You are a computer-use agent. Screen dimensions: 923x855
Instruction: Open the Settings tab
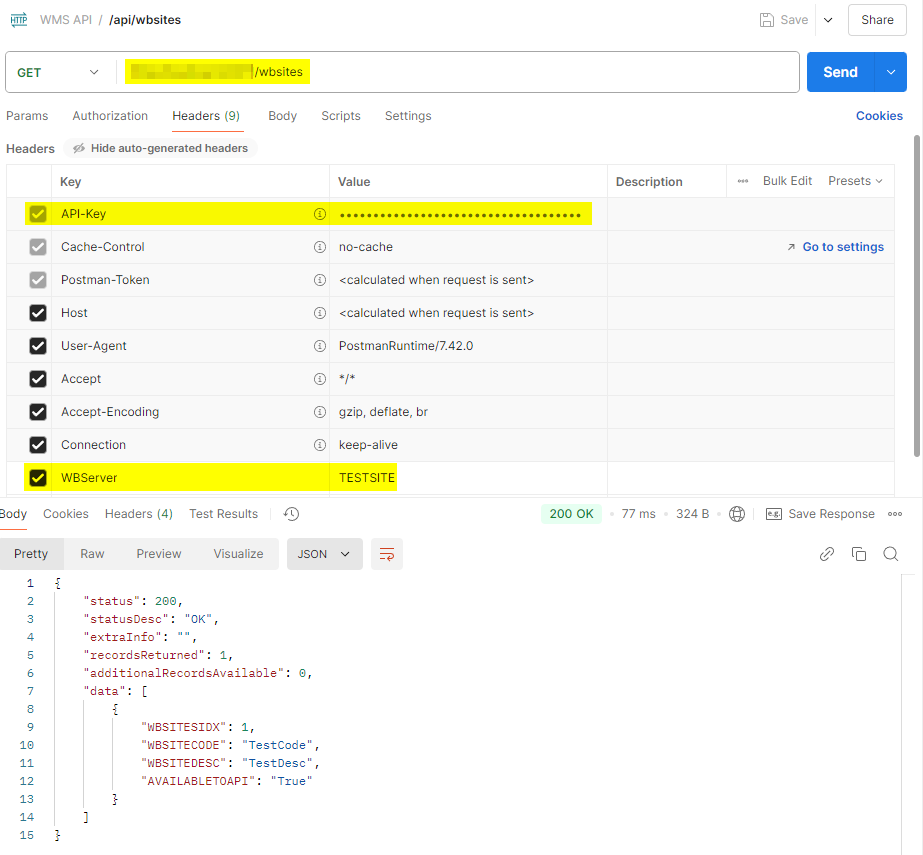(408, 116)
